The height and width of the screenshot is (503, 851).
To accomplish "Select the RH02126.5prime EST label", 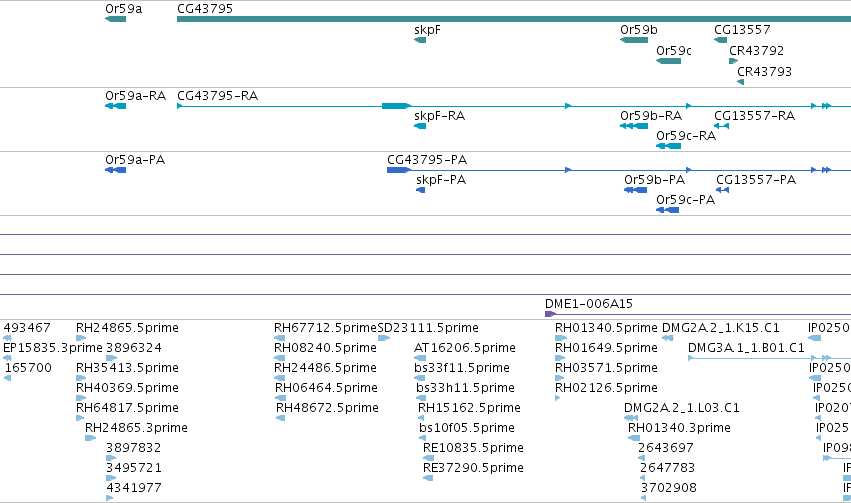I will [x=606, y=388].
